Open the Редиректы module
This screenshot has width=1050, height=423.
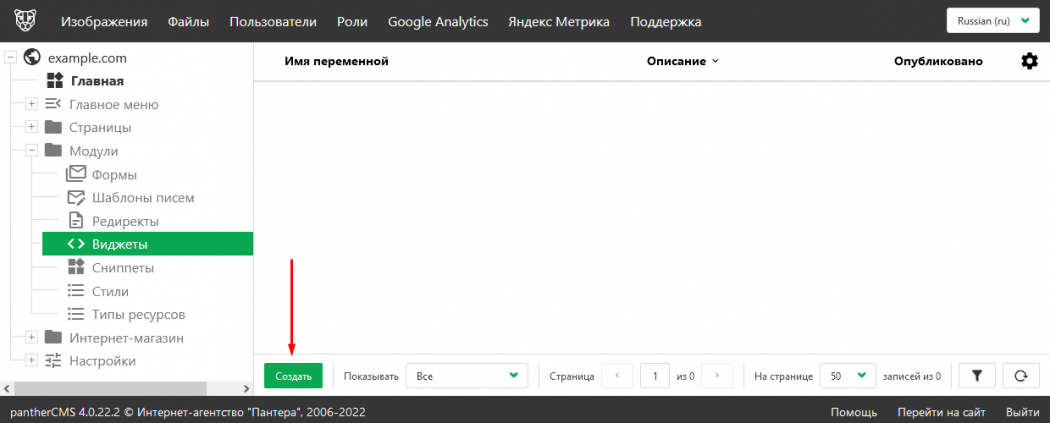[126, 222]
